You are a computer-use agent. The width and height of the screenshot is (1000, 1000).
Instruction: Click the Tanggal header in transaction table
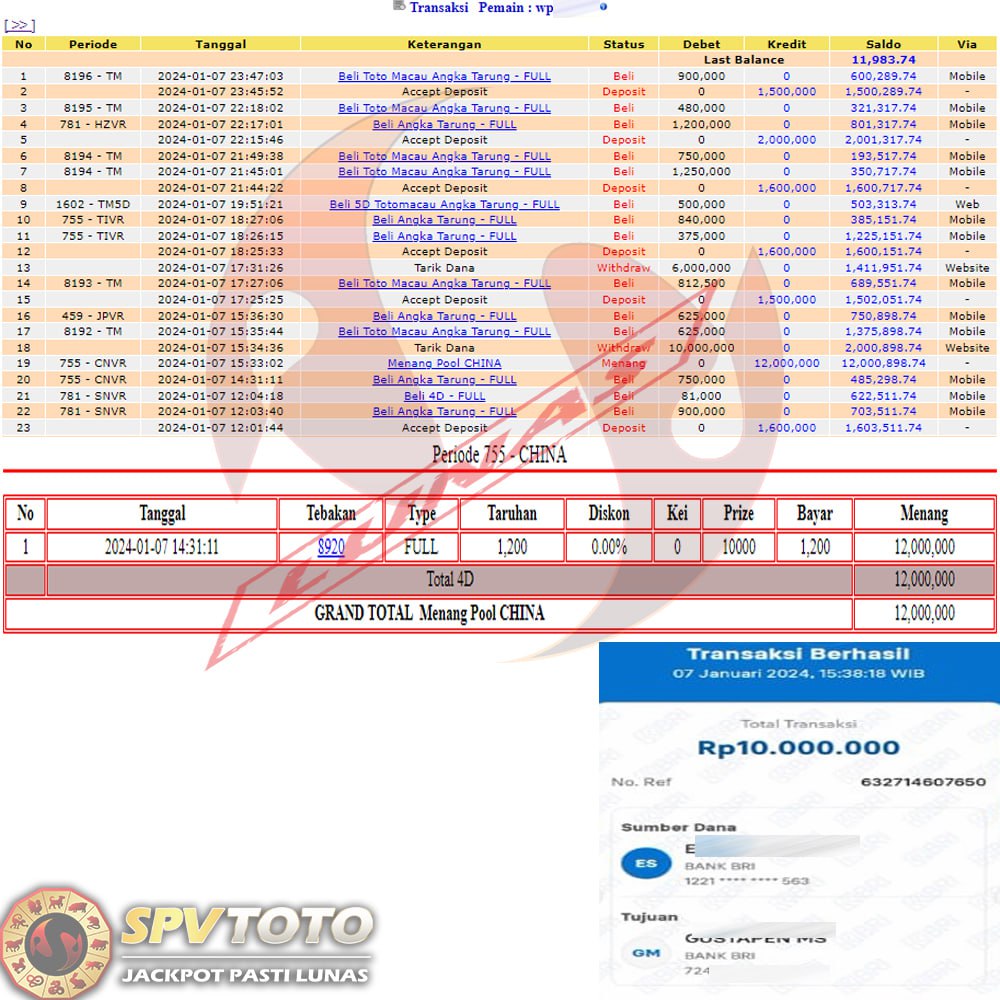(x=220, y=44)
